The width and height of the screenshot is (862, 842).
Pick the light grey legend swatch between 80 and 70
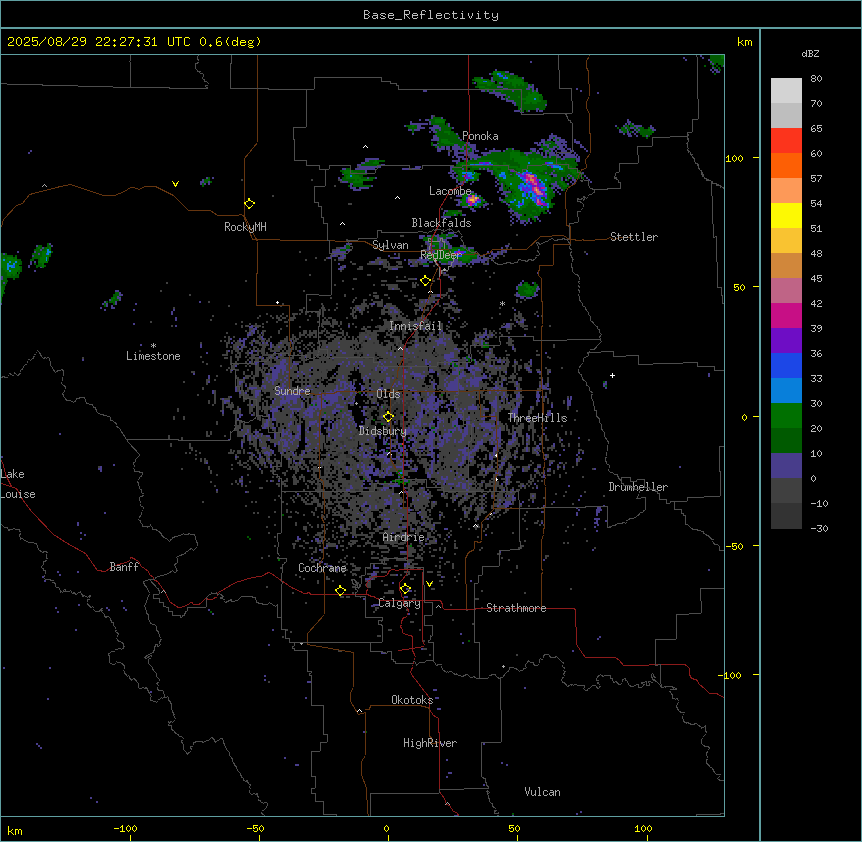(786, 91)
